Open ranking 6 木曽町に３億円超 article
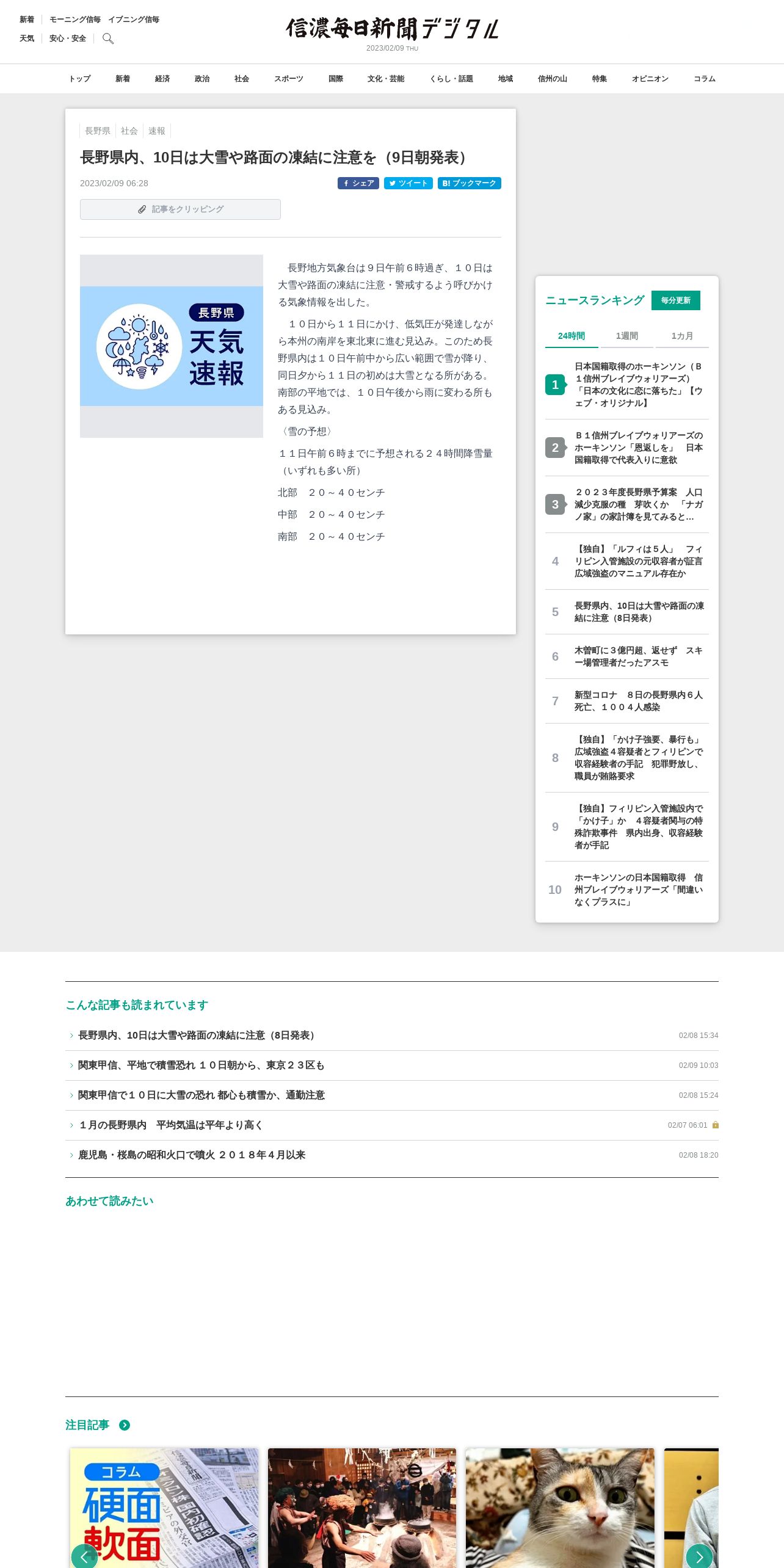The width and height of the screenshot is (784, 1568). coord(627,656)
